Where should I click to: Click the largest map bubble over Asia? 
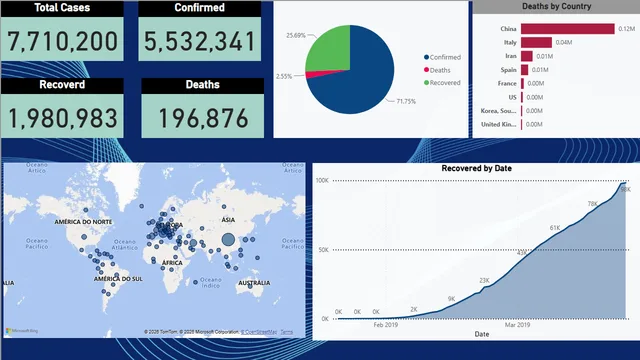tap(228, 240)
